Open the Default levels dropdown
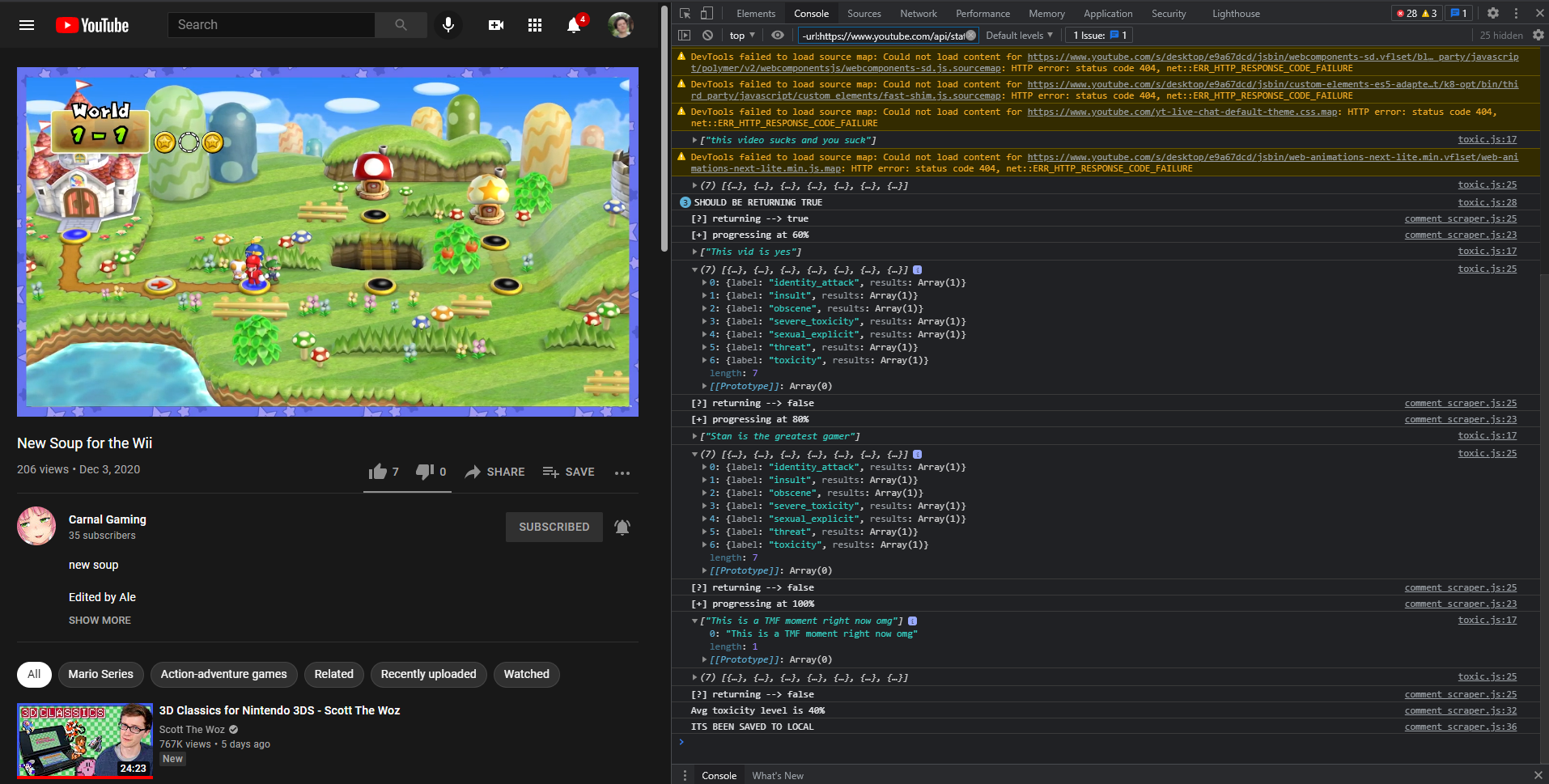1549x784 pixels. [1020, 36]
